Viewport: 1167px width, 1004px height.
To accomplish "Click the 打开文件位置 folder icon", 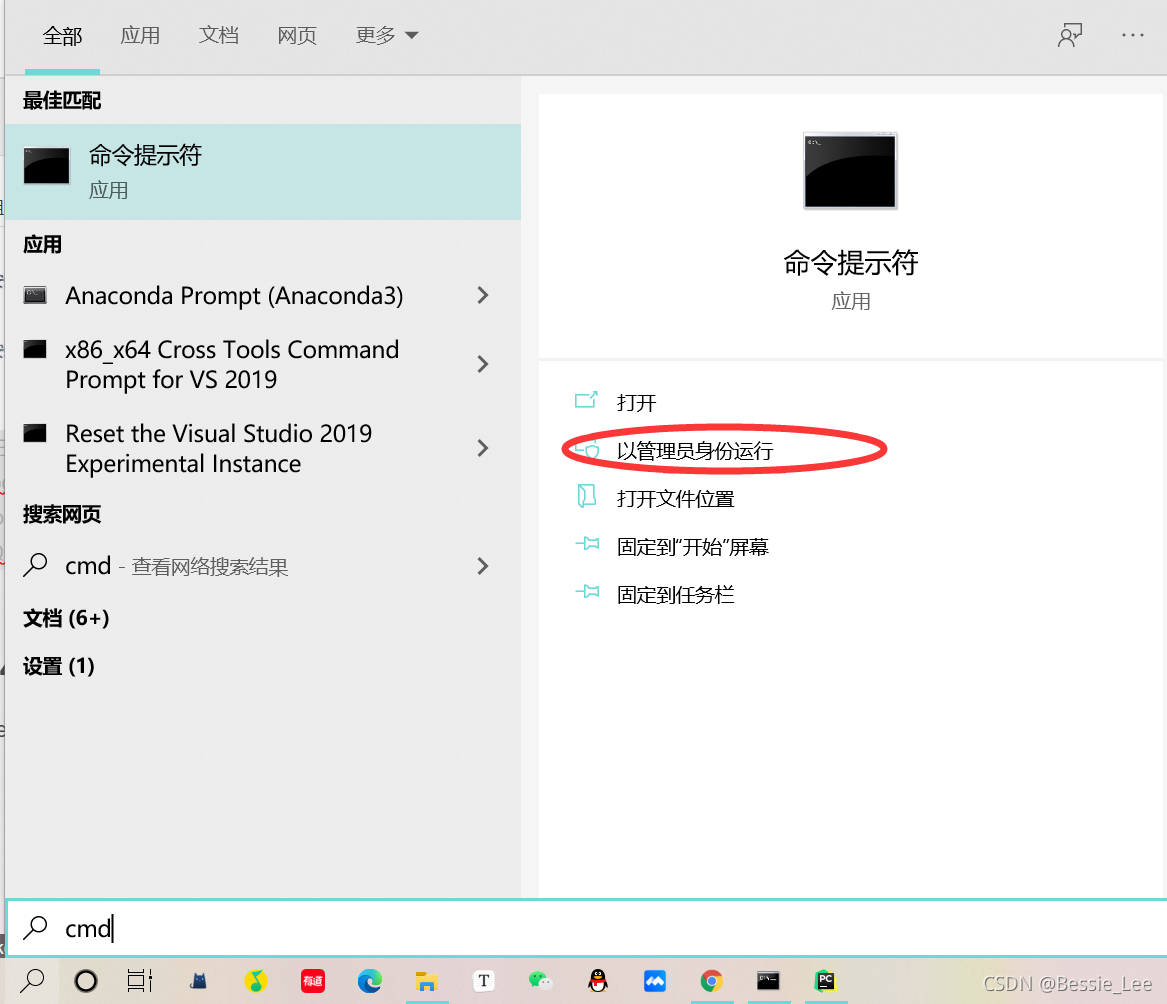I will tap(586, 496).
